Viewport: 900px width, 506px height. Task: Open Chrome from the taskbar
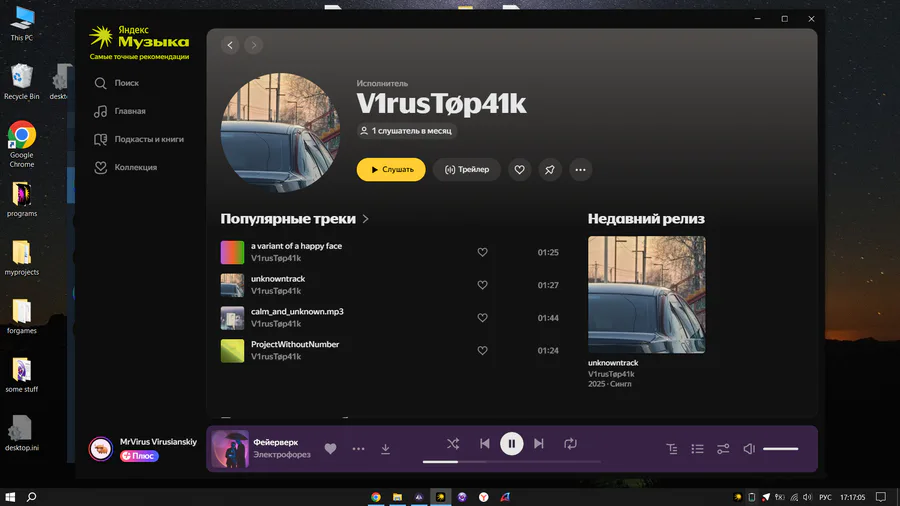click(375, 497)
